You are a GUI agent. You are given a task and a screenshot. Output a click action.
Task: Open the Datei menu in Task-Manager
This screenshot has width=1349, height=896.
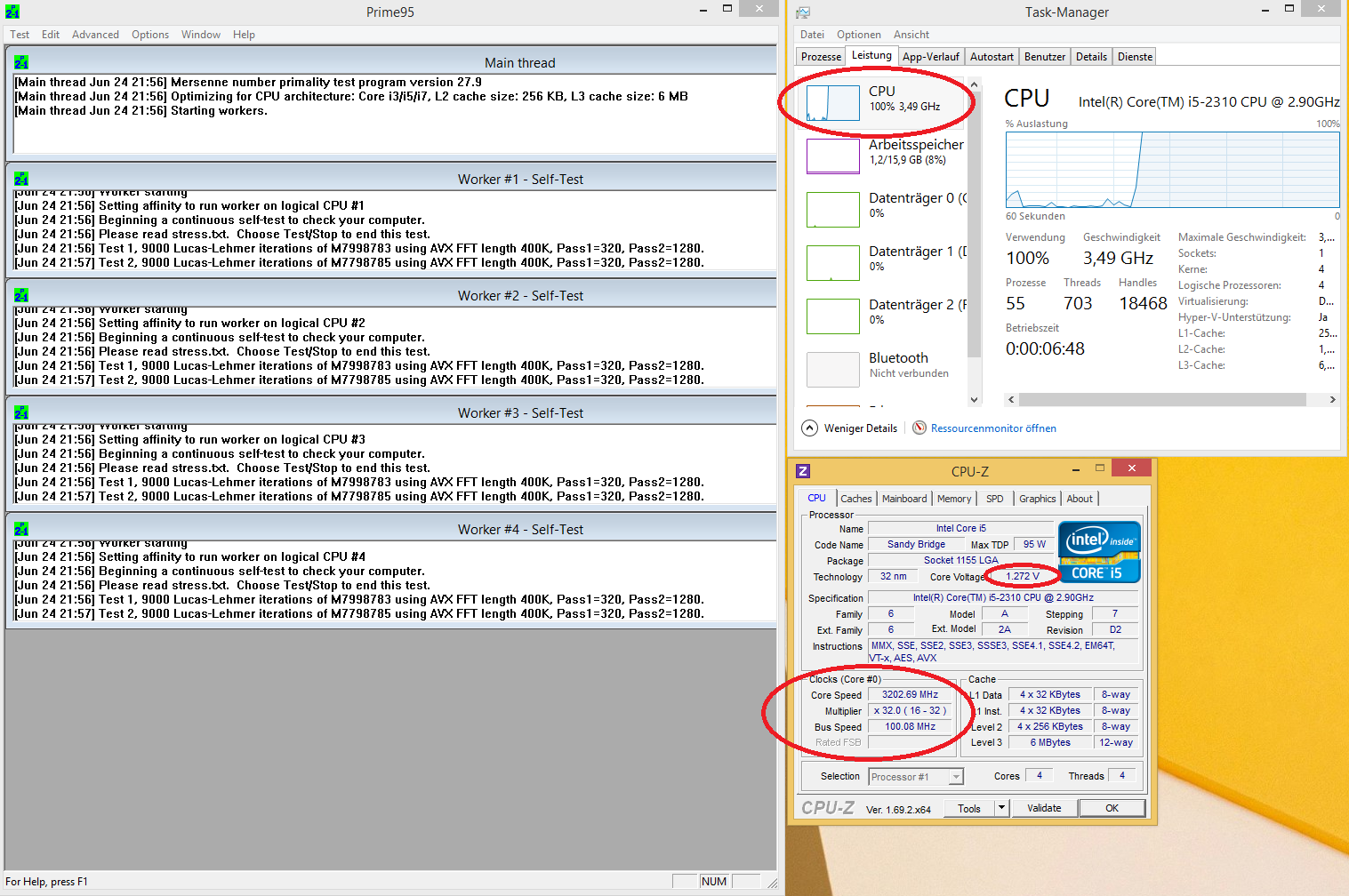click(x=812, y=35)
